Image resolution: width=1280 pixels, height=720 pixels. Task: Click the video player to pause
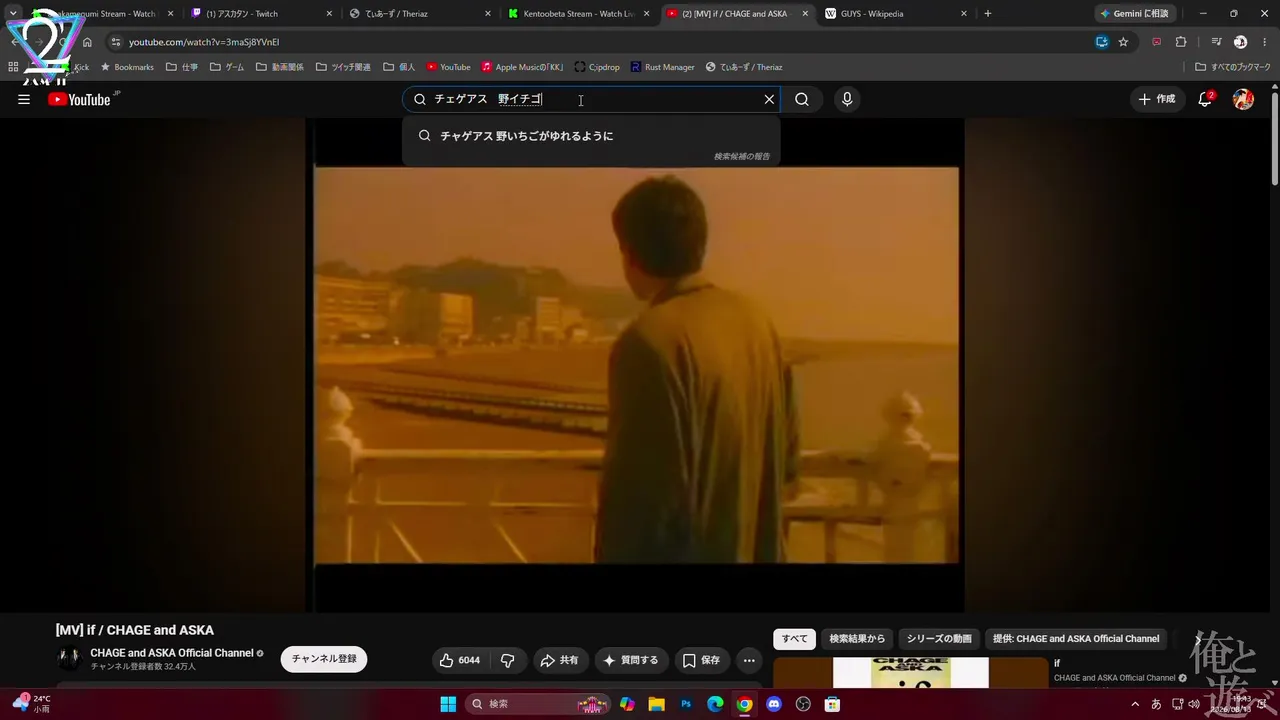[x=636, y=365]
